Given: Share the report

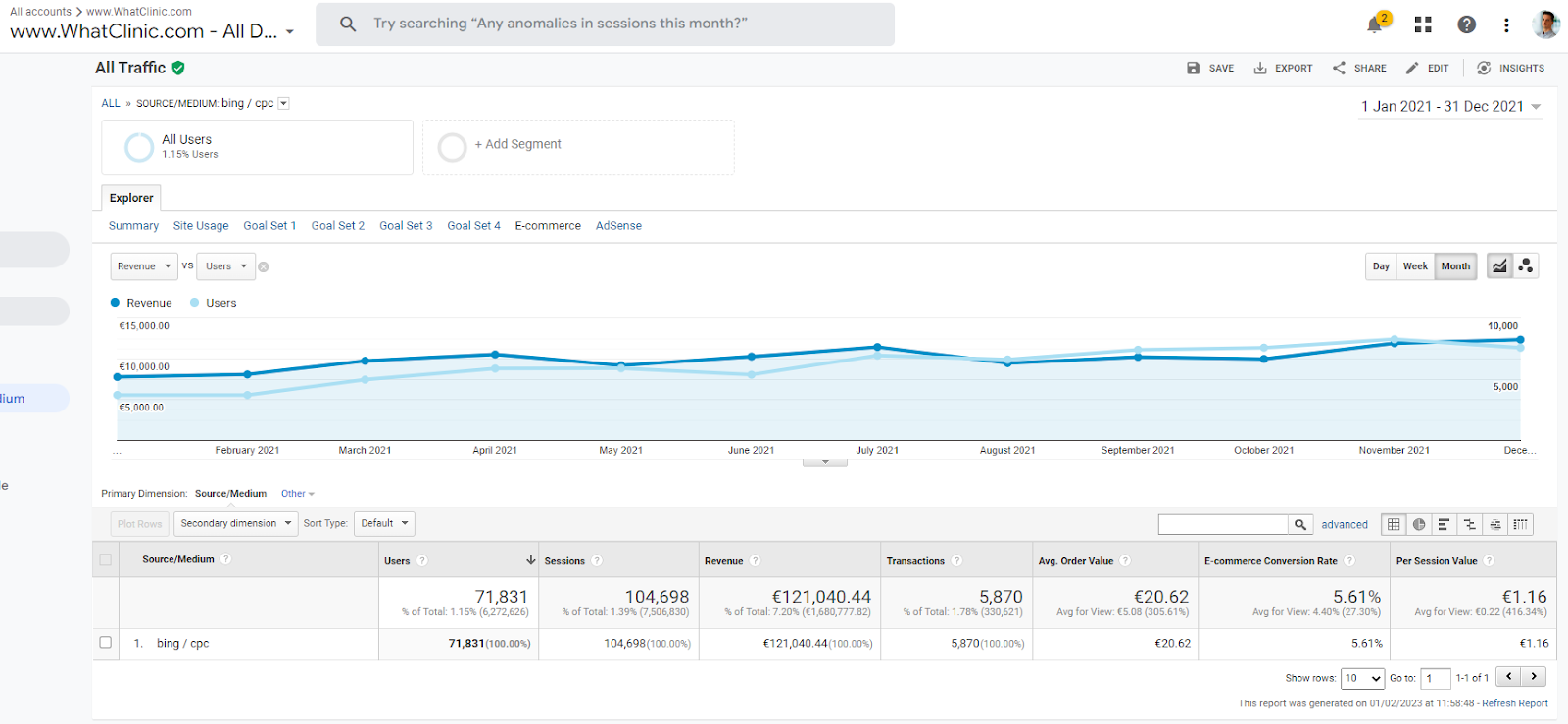Looking at the screenshot, I should coord(1359,68).
